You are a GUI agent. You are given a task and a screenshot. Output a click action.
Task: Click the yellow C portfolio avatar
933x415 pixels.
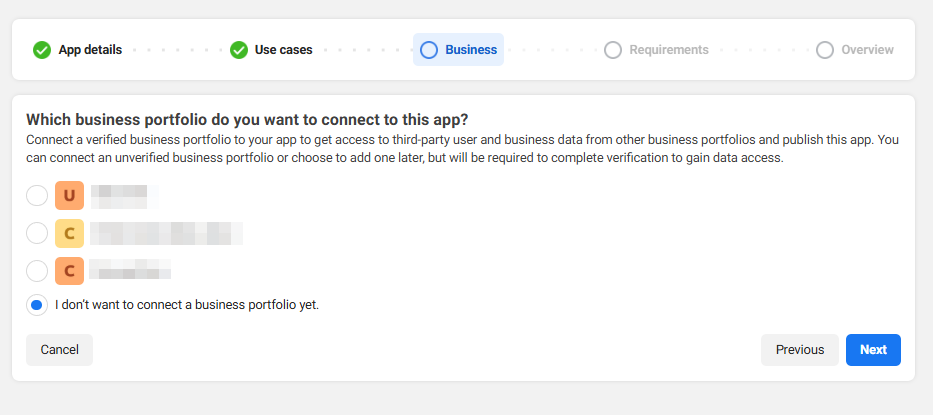[x=69, y=234]
